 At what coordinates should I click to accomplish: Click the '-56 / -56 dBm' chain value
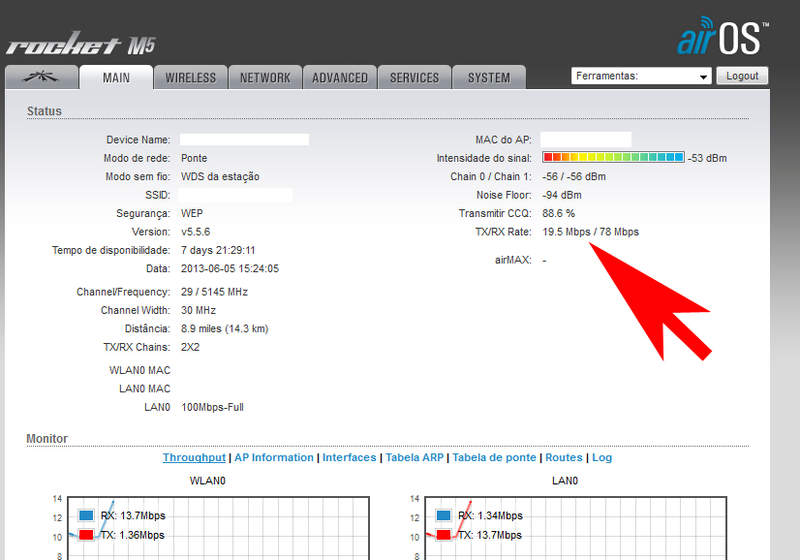pos(574,176)
